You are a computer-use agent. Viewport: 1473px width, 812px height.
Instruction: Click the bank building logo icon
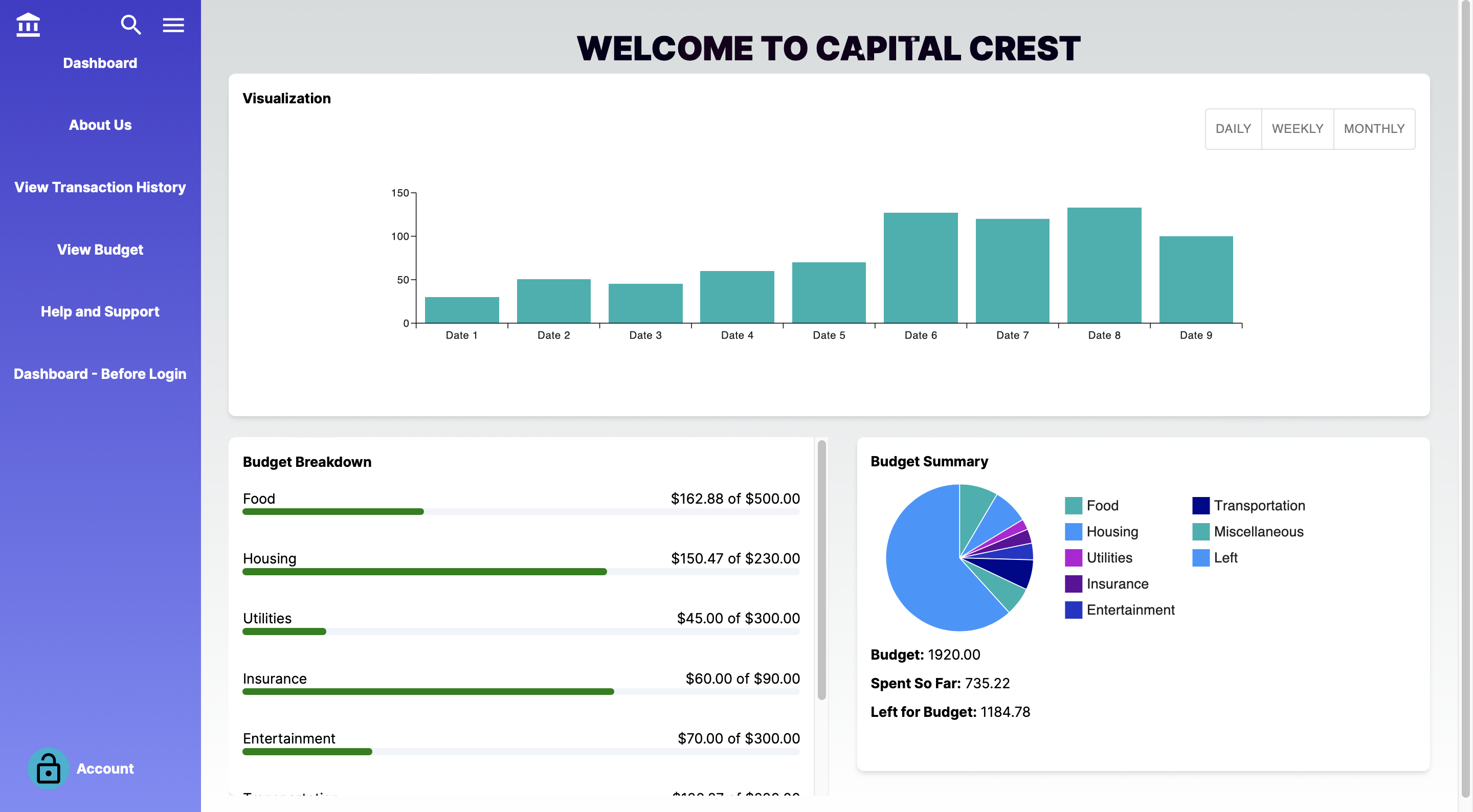tap(28, 25)
